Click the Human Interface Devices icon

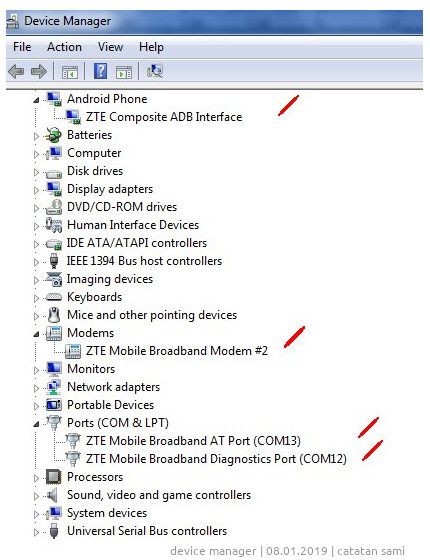(54, 225)
